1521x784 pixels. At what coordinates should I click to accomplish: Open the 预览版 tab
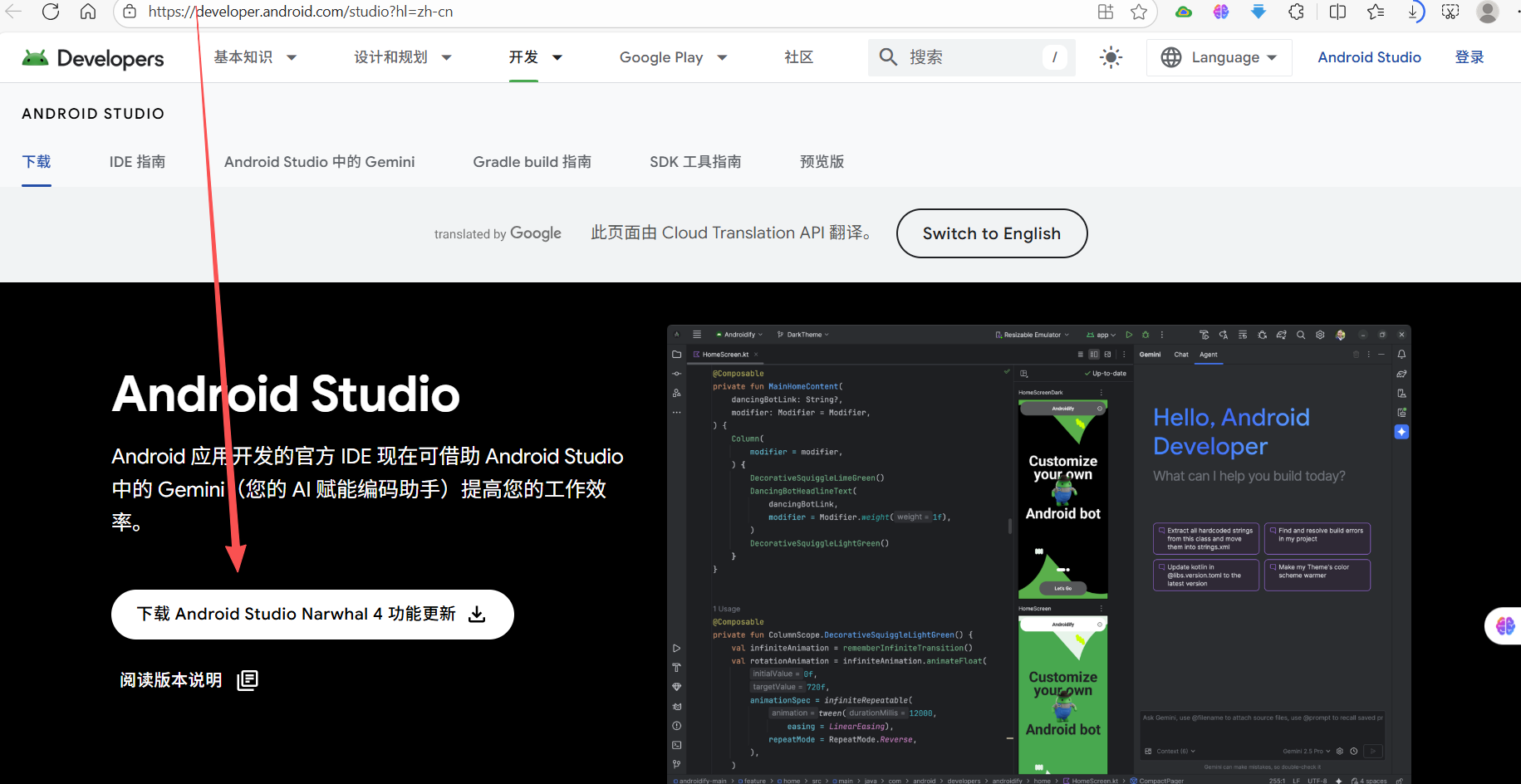[822, 162]
